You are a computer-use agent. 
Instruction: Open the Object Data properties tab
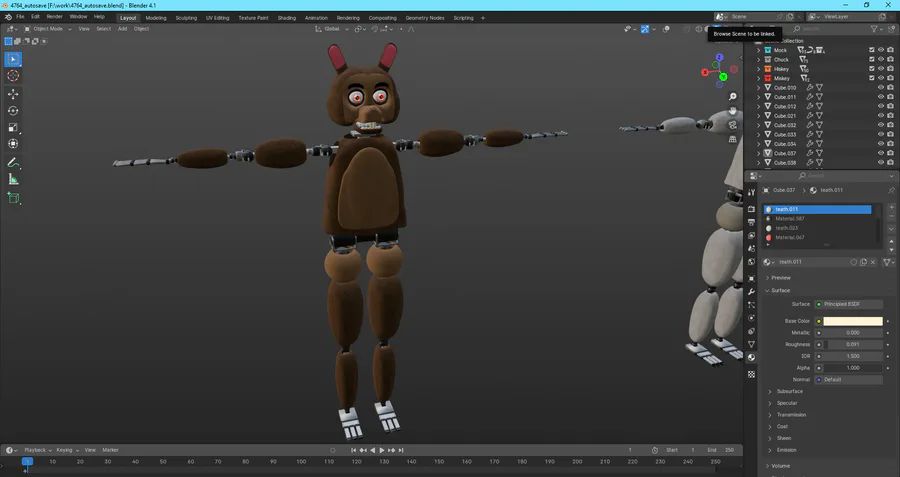pos(751,344)
